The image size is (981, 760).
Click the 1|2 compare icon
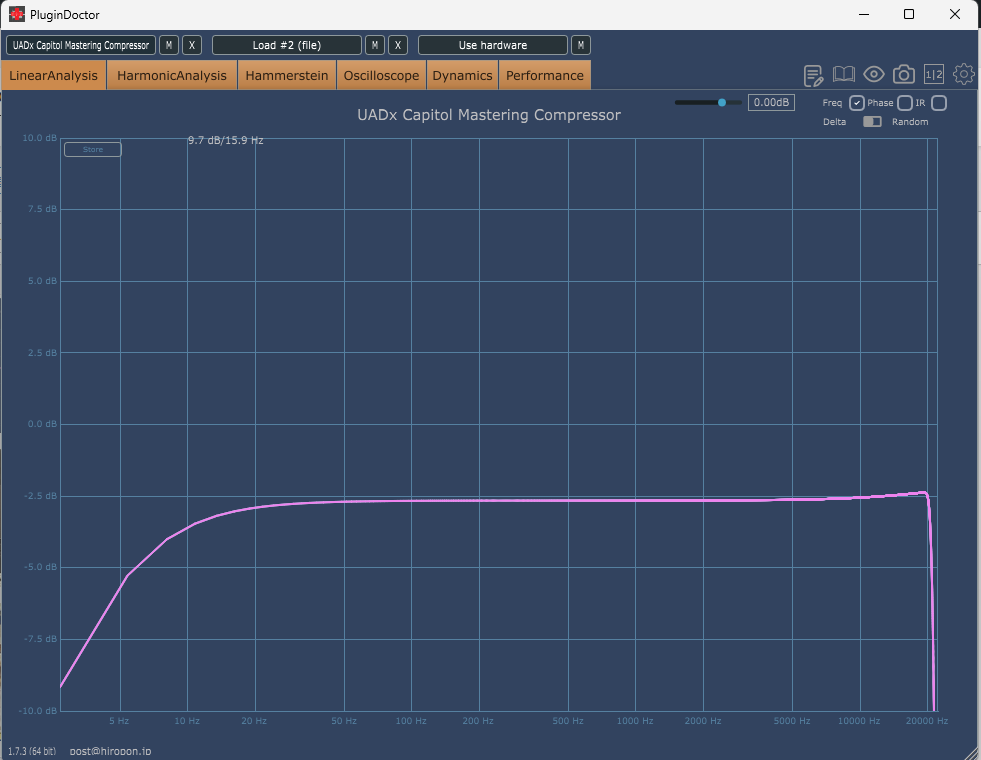(933, 74)
